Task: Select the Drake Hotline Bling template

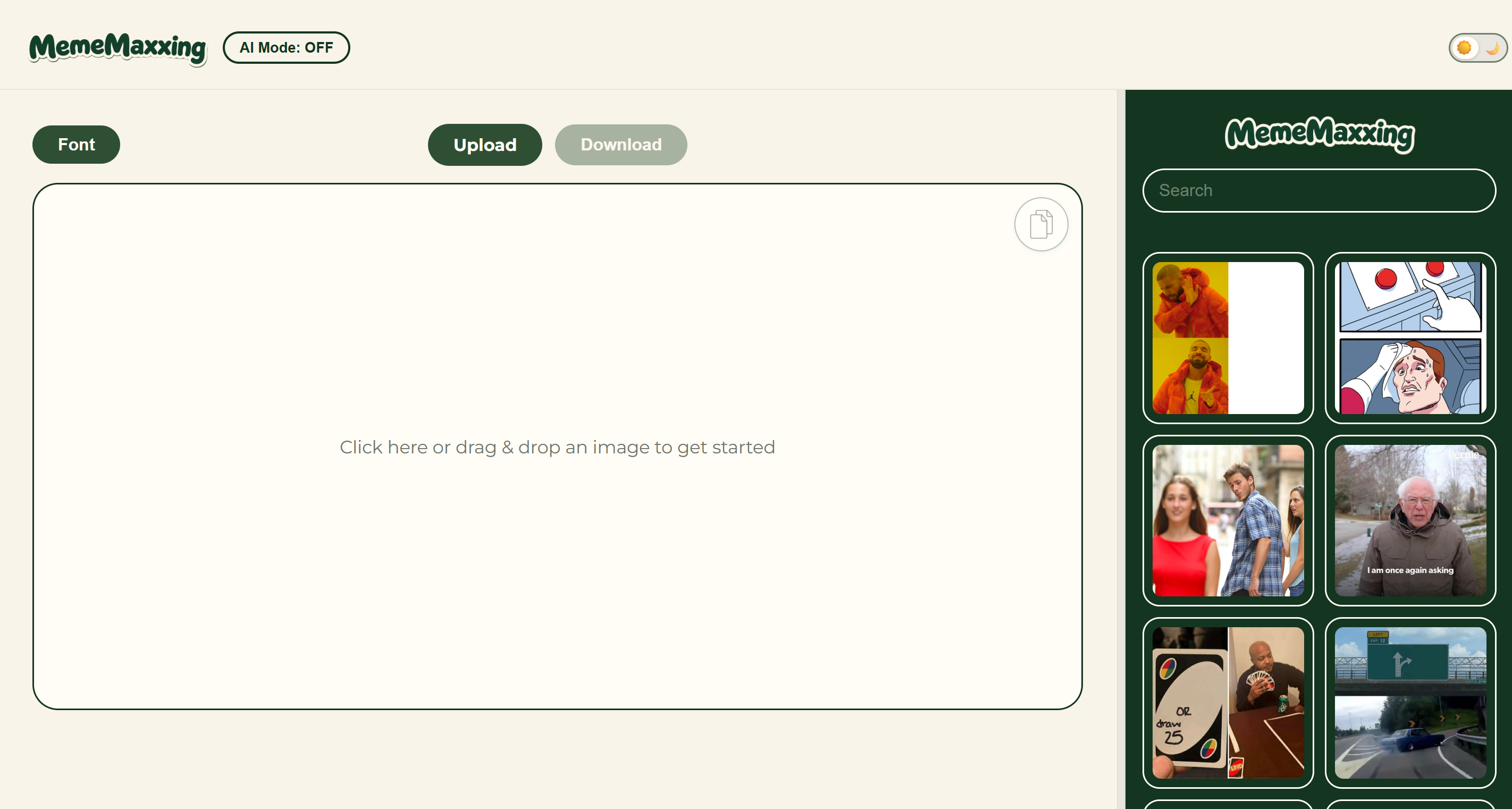Action: click(1228, 338)
